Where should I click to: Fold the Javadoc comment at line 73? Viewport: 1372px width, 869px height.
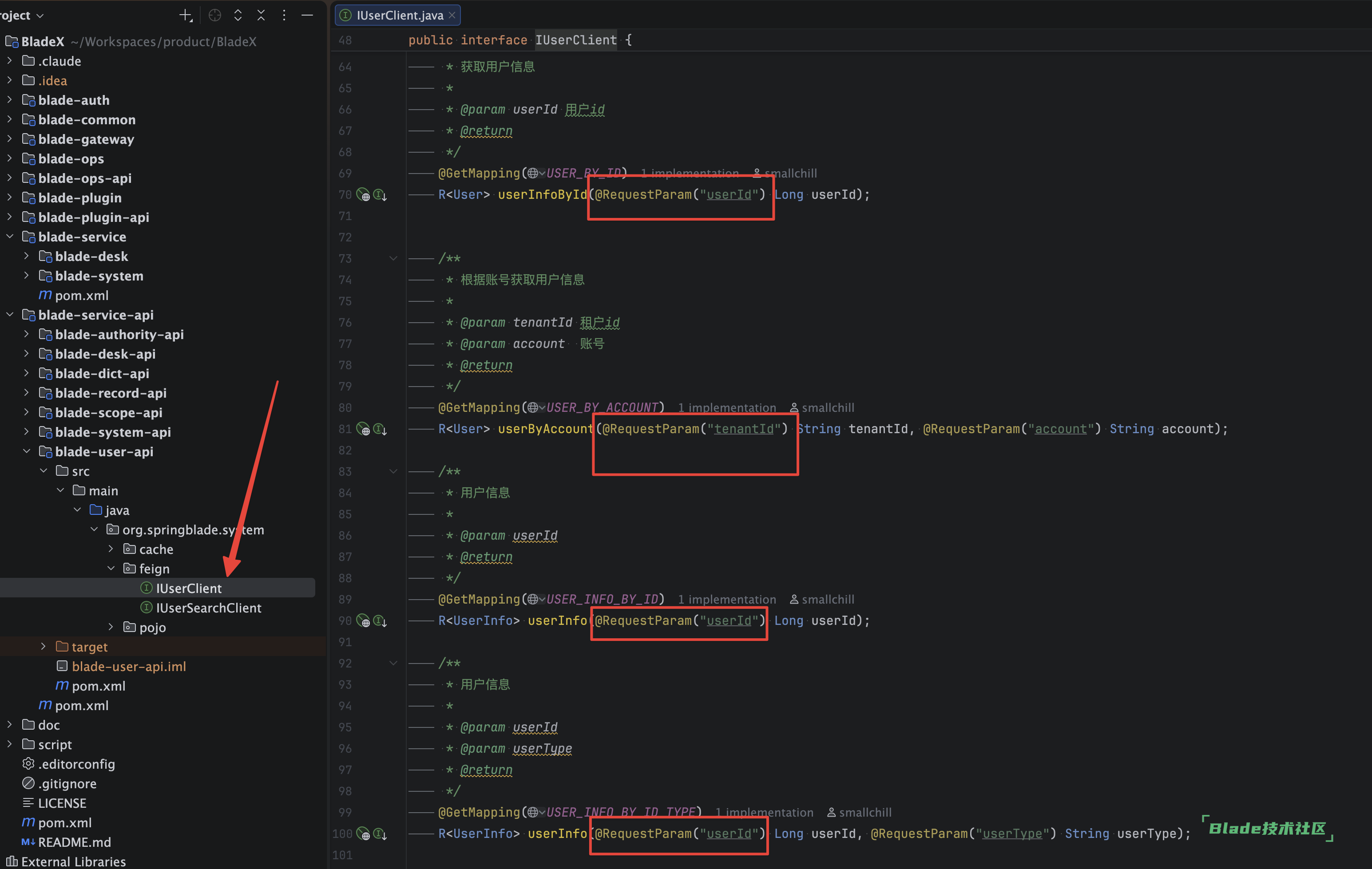[393, 259]
